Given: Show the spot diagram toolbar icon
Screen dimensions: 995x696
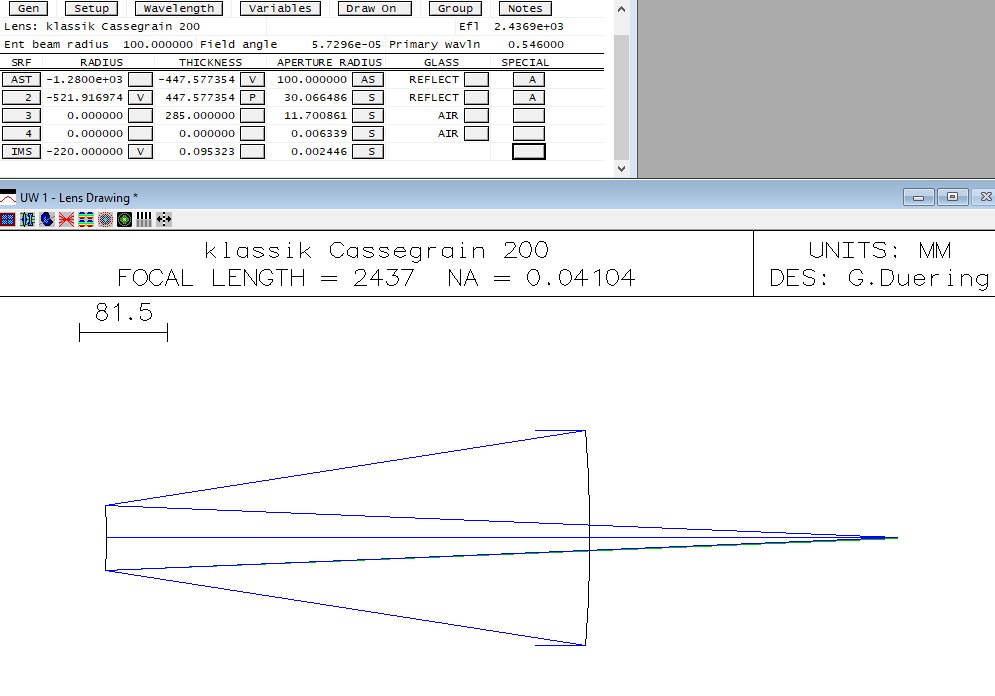Looking at the screenshot, I should click(105, 220).
